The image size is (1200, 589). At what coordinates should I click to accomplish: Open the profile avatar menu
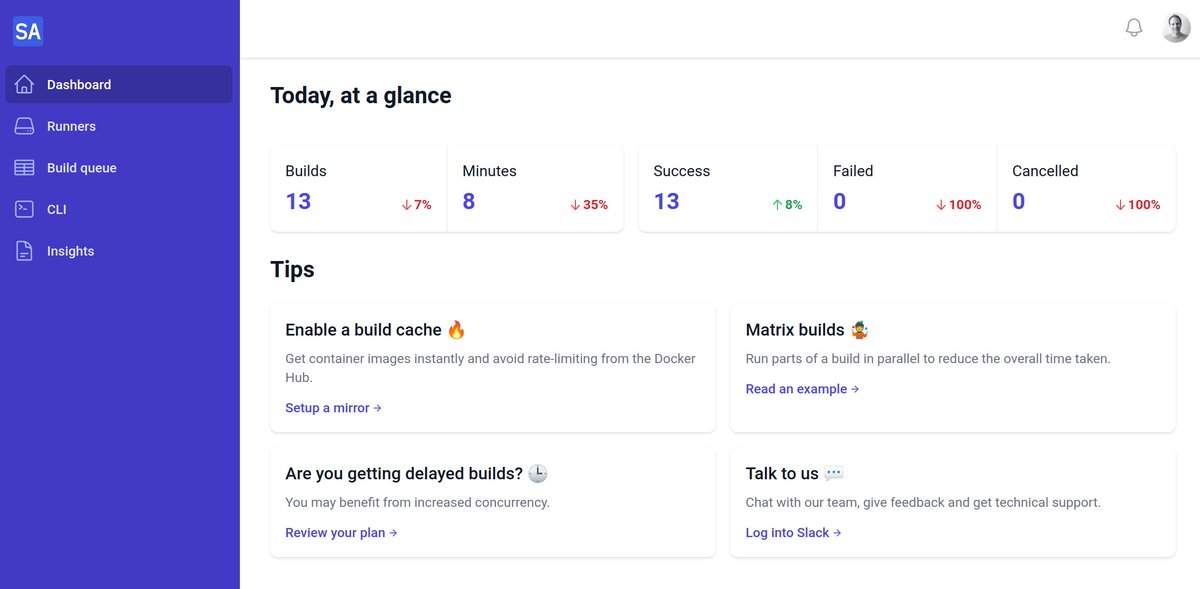click(x=1175, y=27)
